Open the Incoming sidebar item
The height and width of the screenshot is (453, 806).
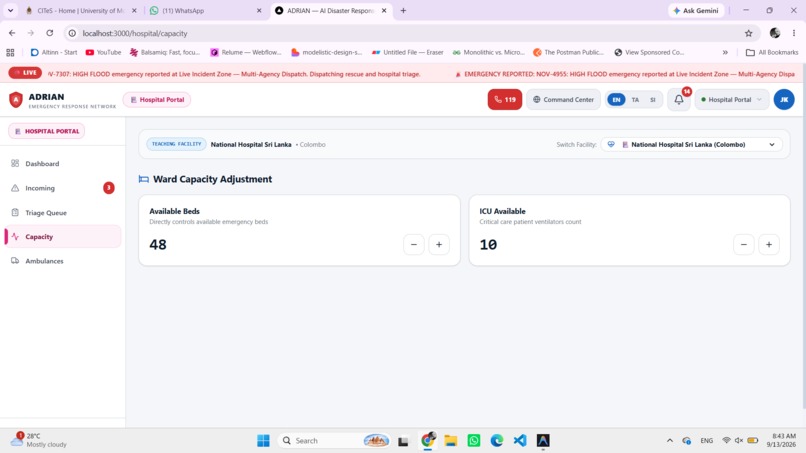pyautogui.click(x=62, y=188)
